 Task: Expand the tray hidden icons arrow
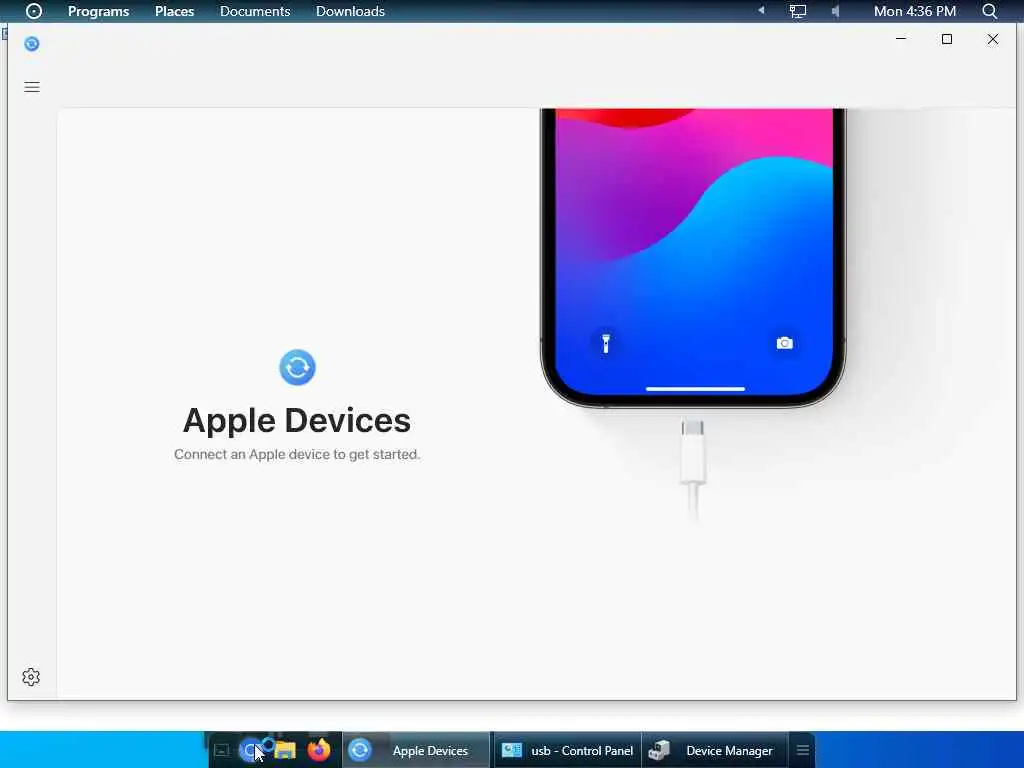pyautogui.click(x=761, y=10)
